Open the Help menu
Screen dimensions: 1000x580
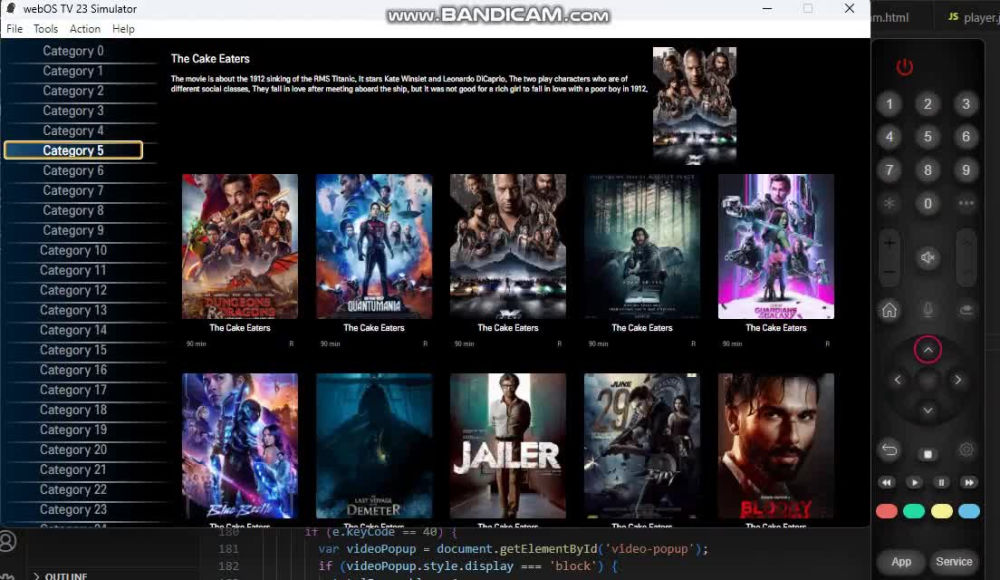tap(123, 29)
